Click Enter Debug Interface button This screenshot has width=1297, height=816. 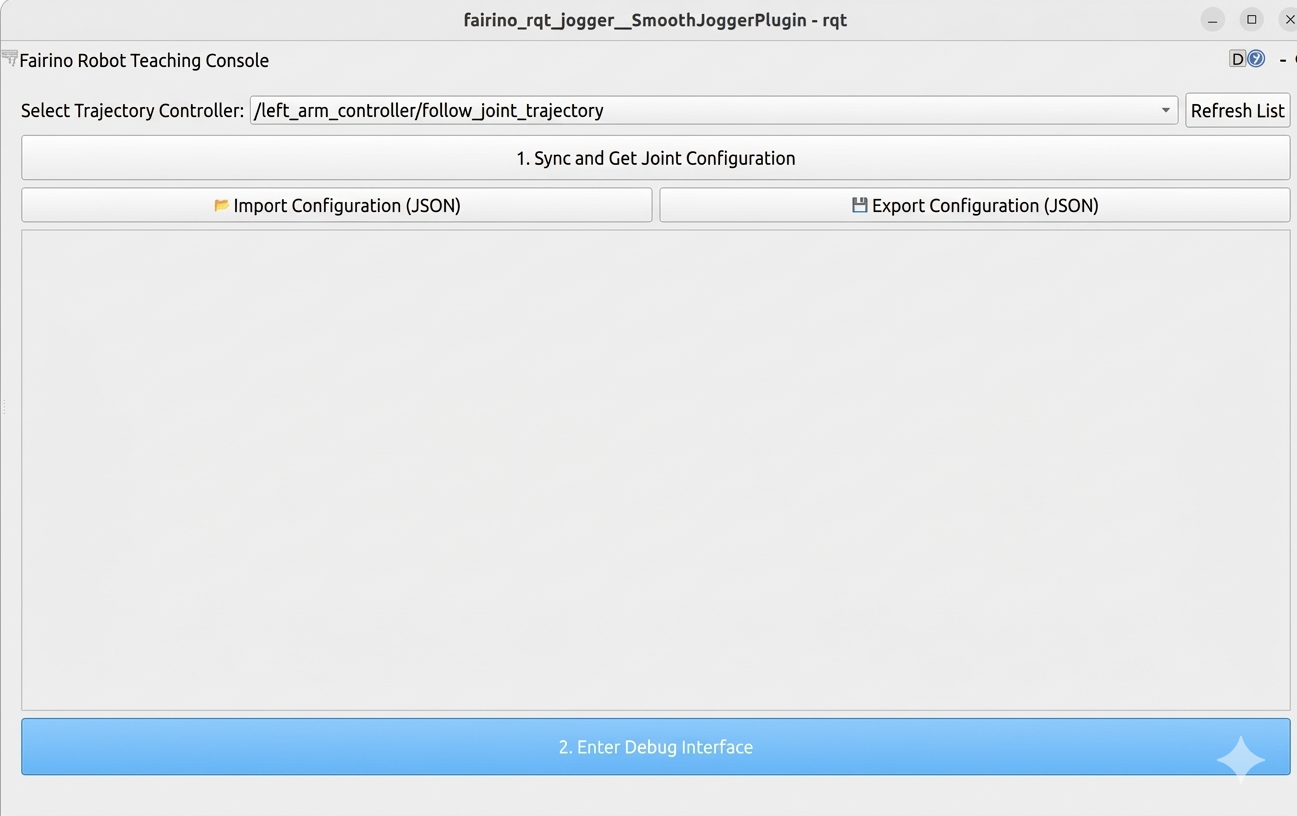(656, 747)
